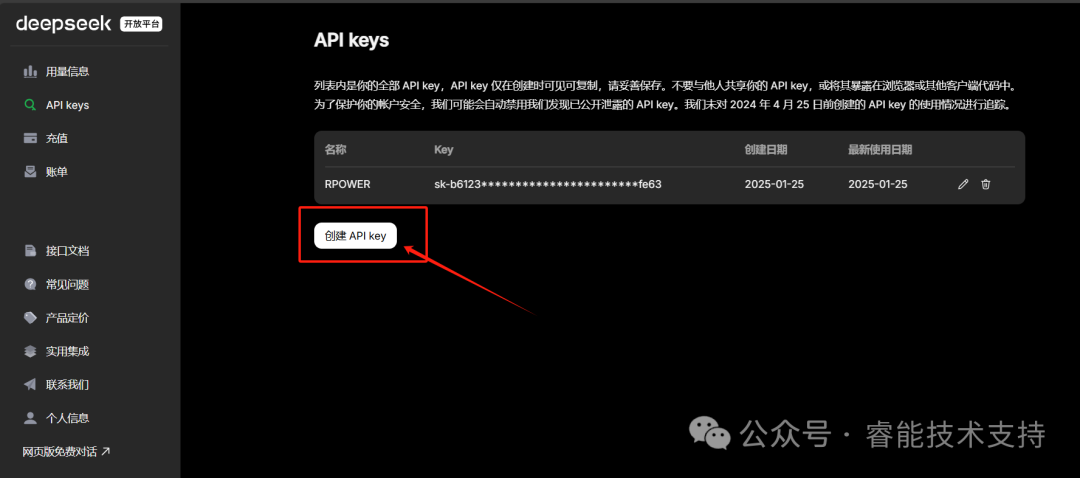Click the API keys magnifier icon
The height and width of the screenshot is (478, 1080).
30,105
